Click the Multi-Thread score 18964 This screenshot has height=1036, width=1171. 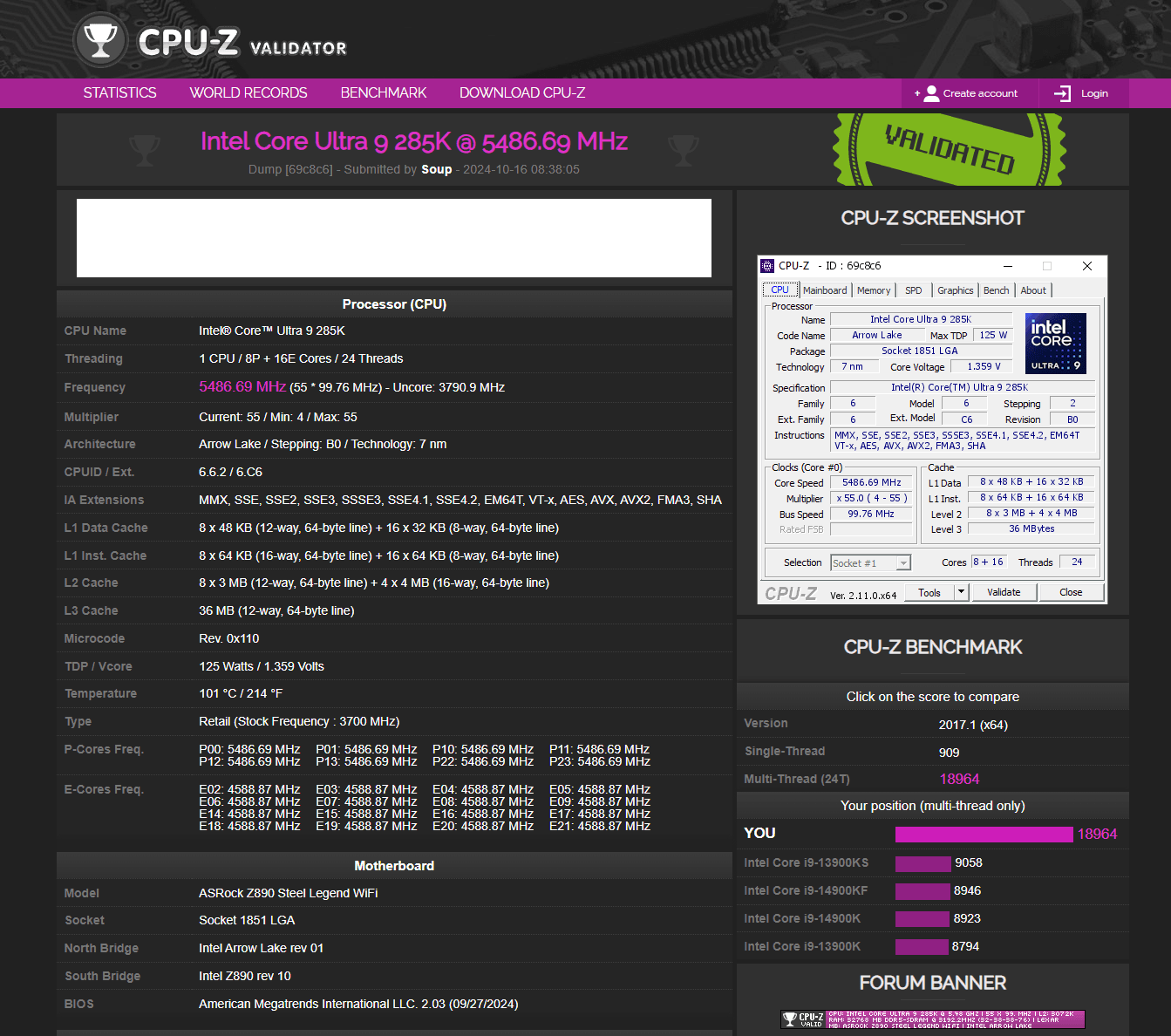coord(959,779)
